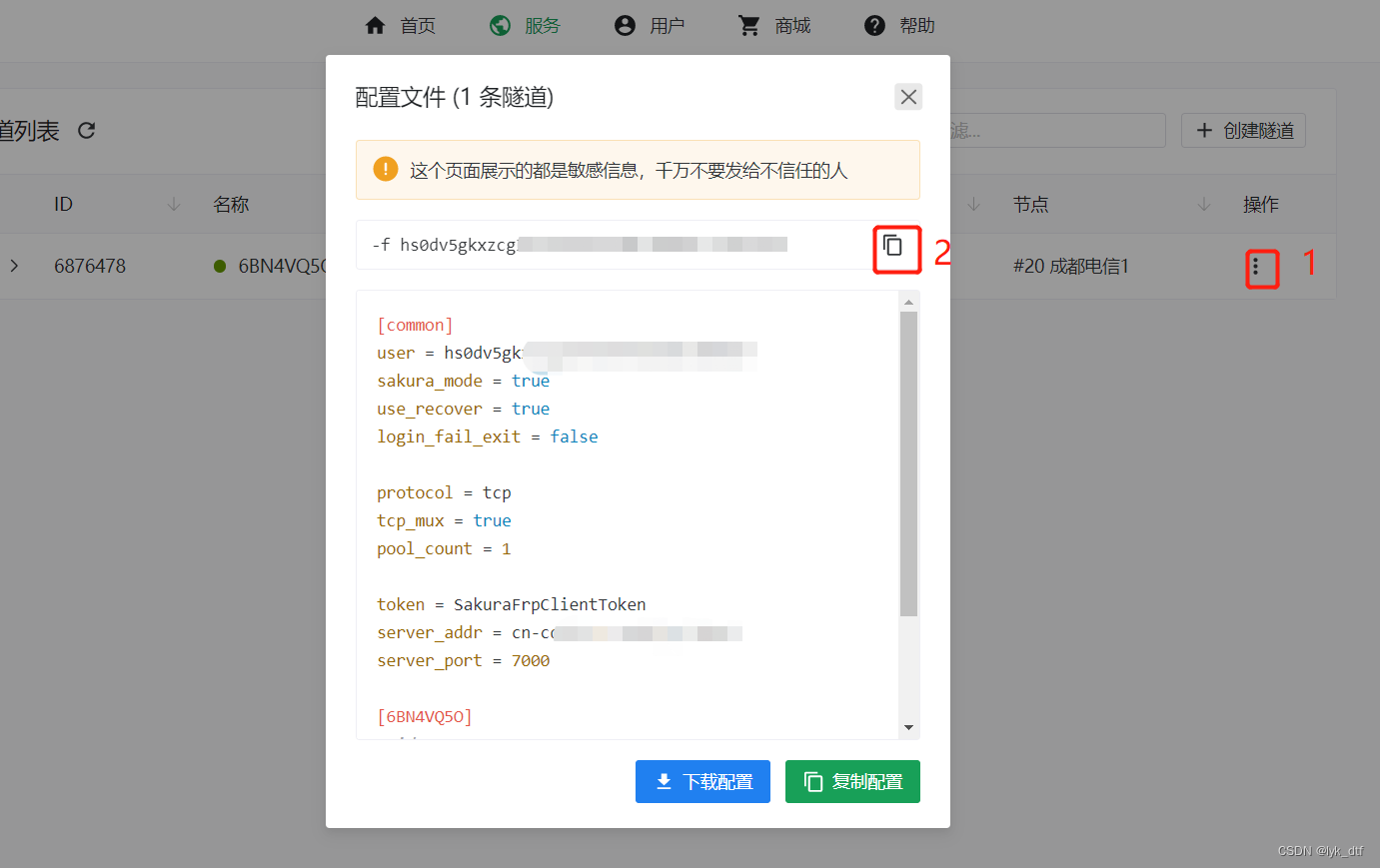Click the home icon in the top navigation
The width and height of the screenshot is (1380, 868).
[x=375, y=25]
